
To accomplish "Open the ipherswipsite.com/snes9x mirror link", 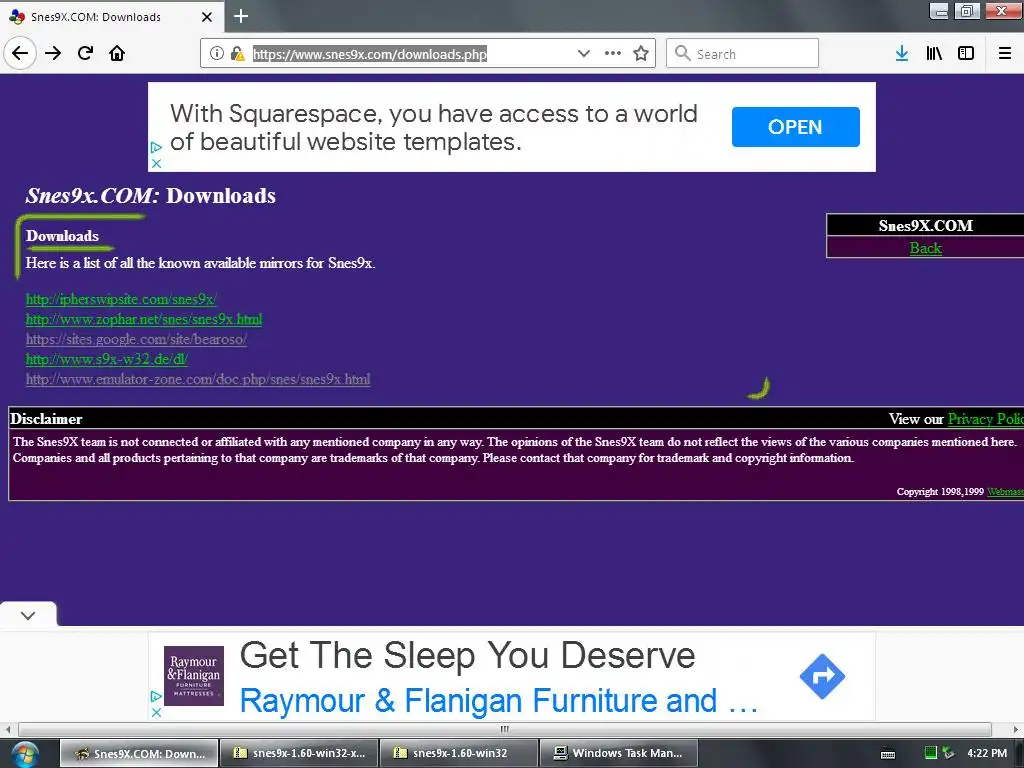I will 121,299.
